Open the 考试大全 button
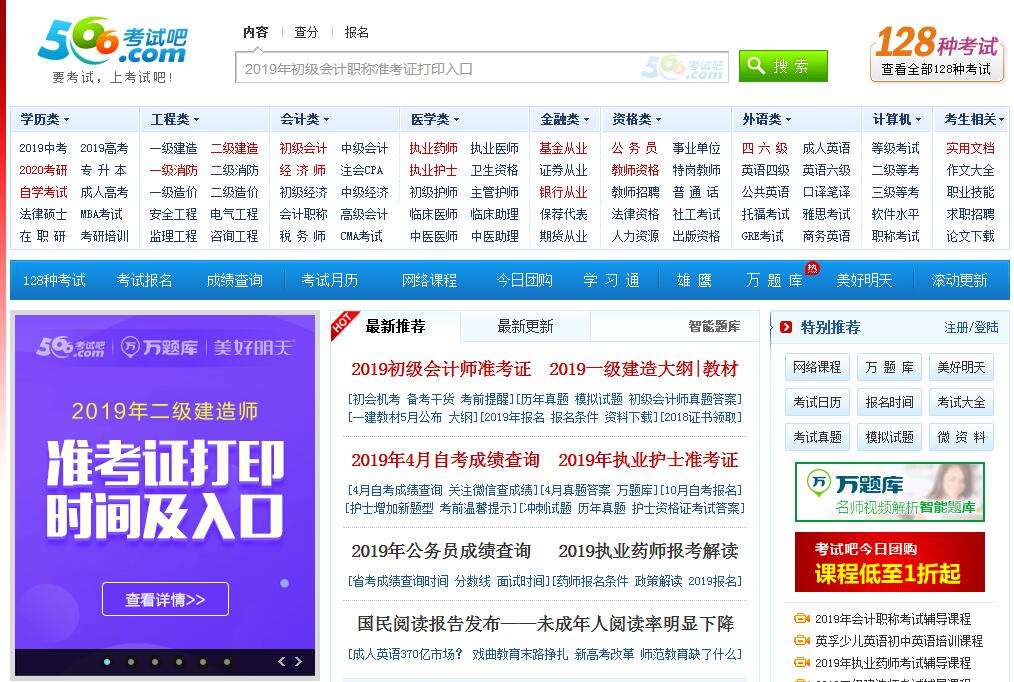1014x682 pixels. [x=962, y=402]
